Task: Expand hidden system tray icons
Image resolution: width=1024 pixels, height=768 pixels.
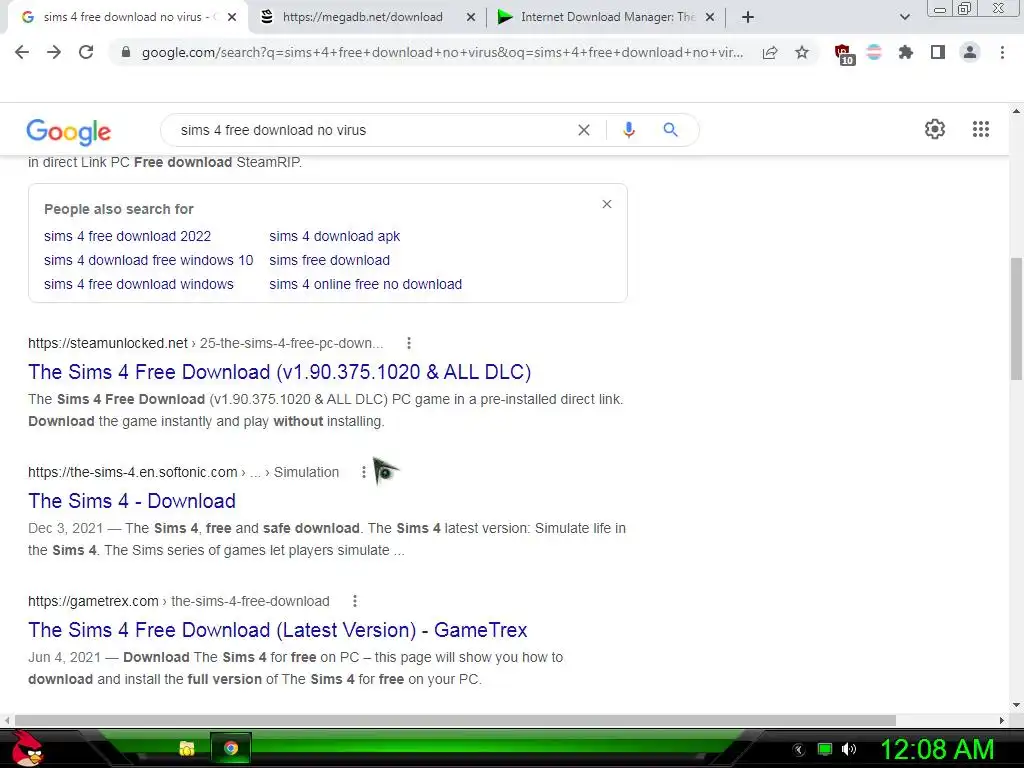Action: pyautogui.click(x=799, y=750)
